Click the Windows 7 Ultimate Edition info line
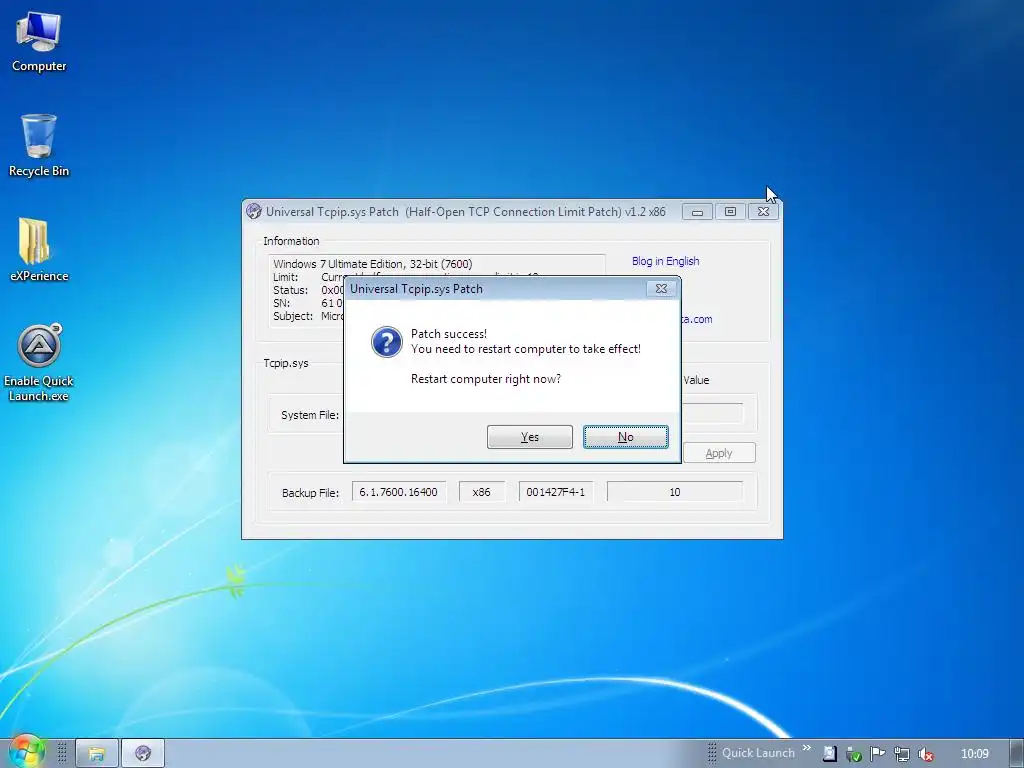The width and height of the screenshot is (1024, 768). pyautogui.click(x=372, y=264)
